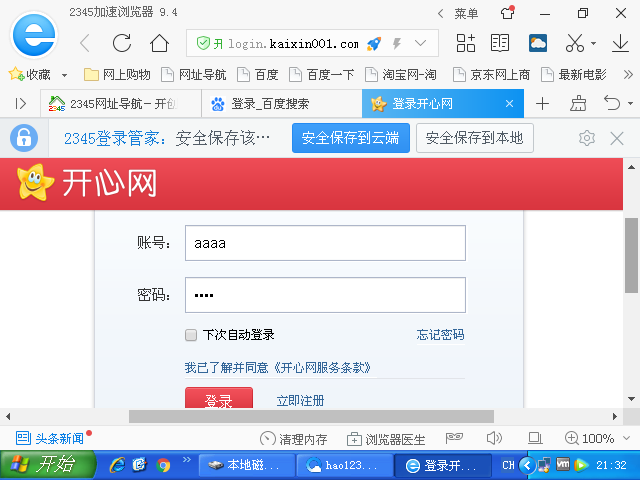
Task: Open the 网址导航 bookmark
Action: (194, 75)
